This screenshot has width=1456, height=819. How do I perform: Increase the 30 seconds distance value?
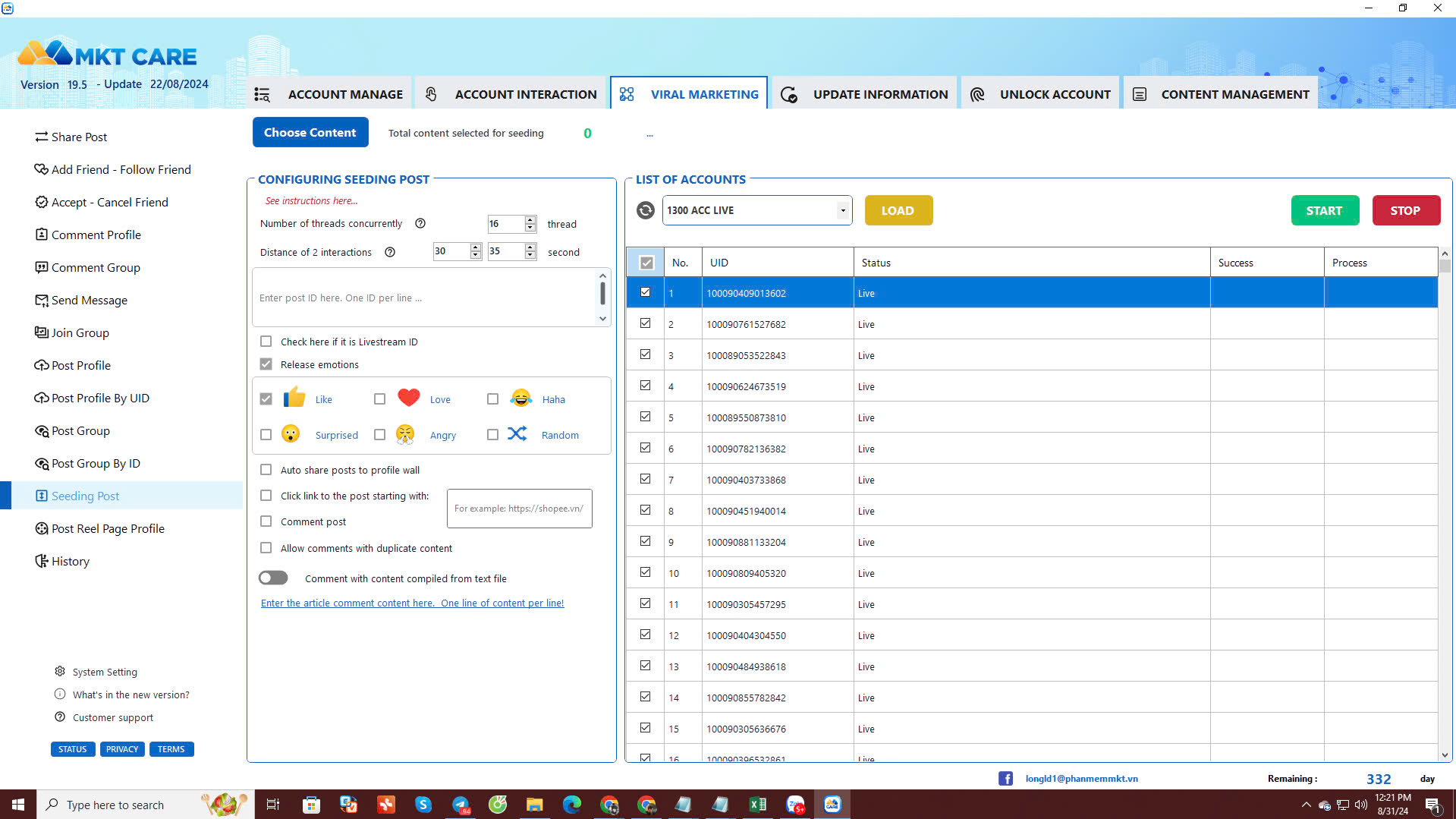(476, 247)
